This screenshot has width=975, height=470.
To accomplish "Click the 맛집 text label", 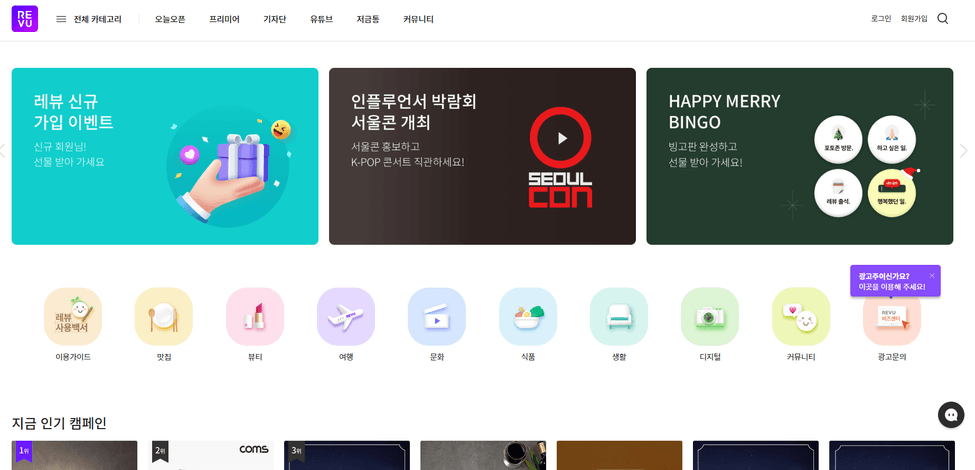I will point(164,357).
